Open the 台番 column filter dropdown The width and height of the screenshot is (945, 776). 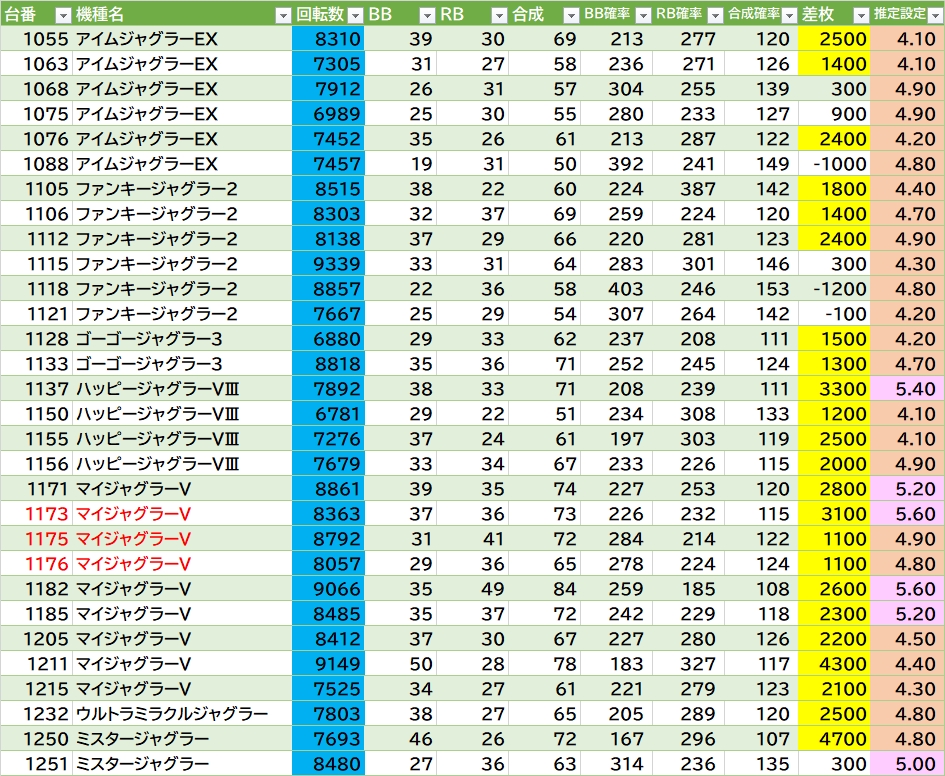tap(63, 16)
